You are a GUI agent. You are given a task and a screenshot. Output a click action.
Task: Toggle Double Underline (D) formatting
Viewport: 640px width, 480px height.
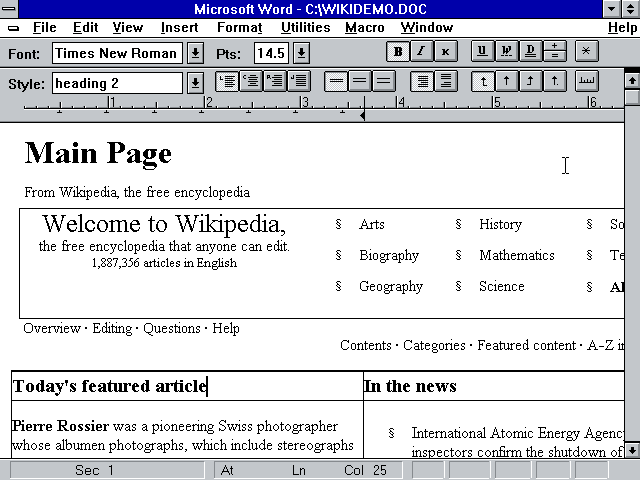tap(530, 51)
